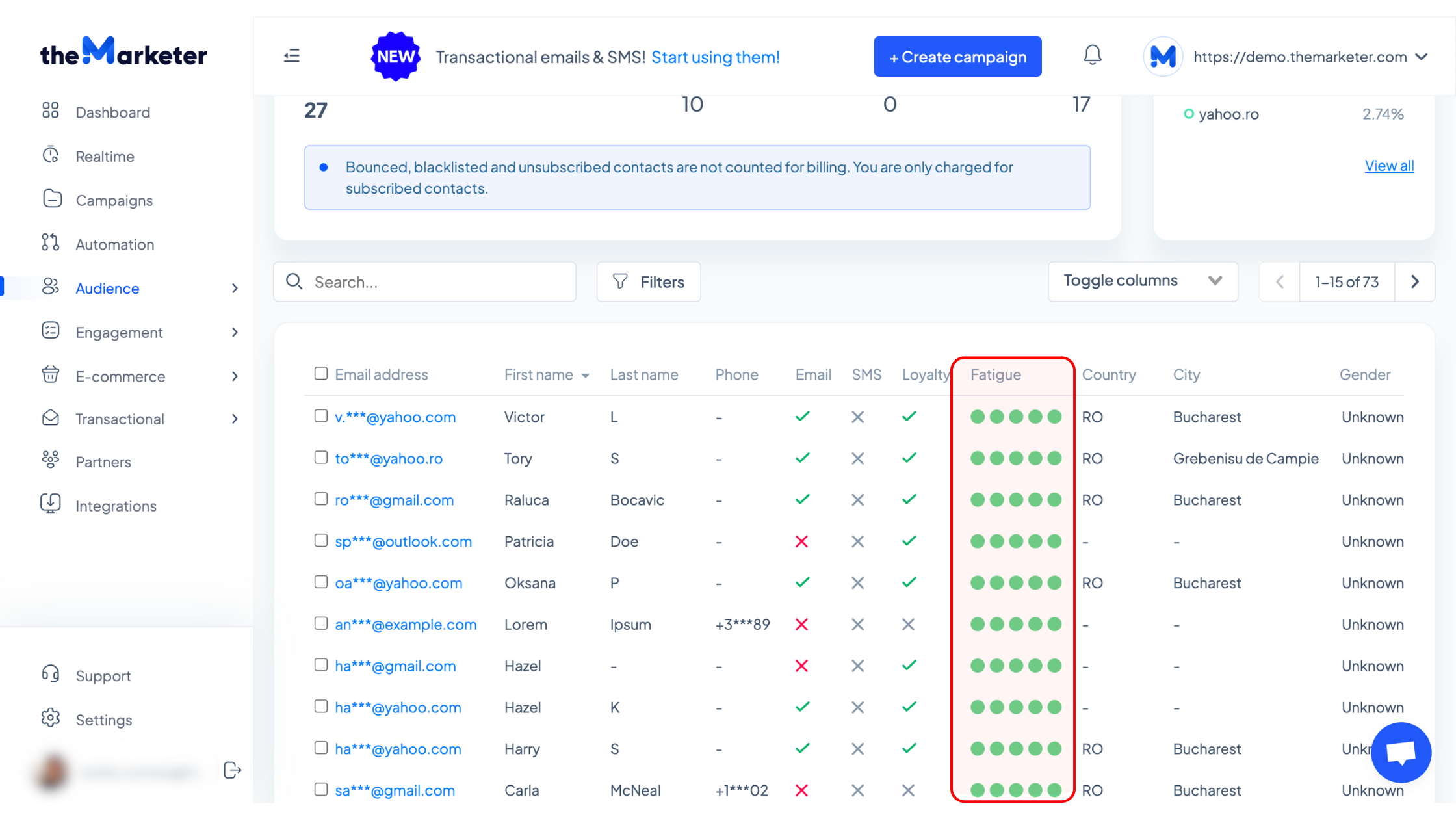Select all contacts checkbox in header

(x=321, y=373)
